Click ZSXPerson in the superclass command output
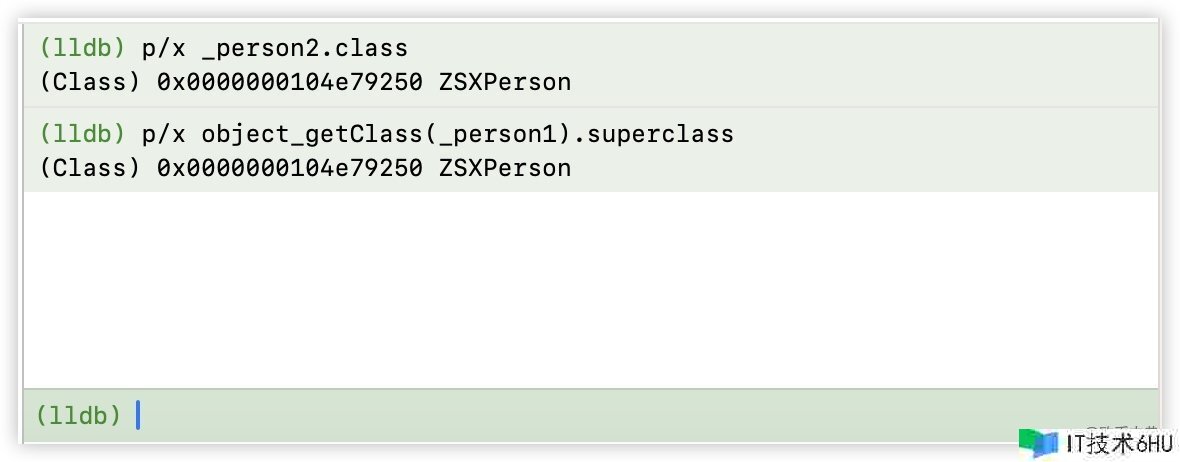 point(504,168)
